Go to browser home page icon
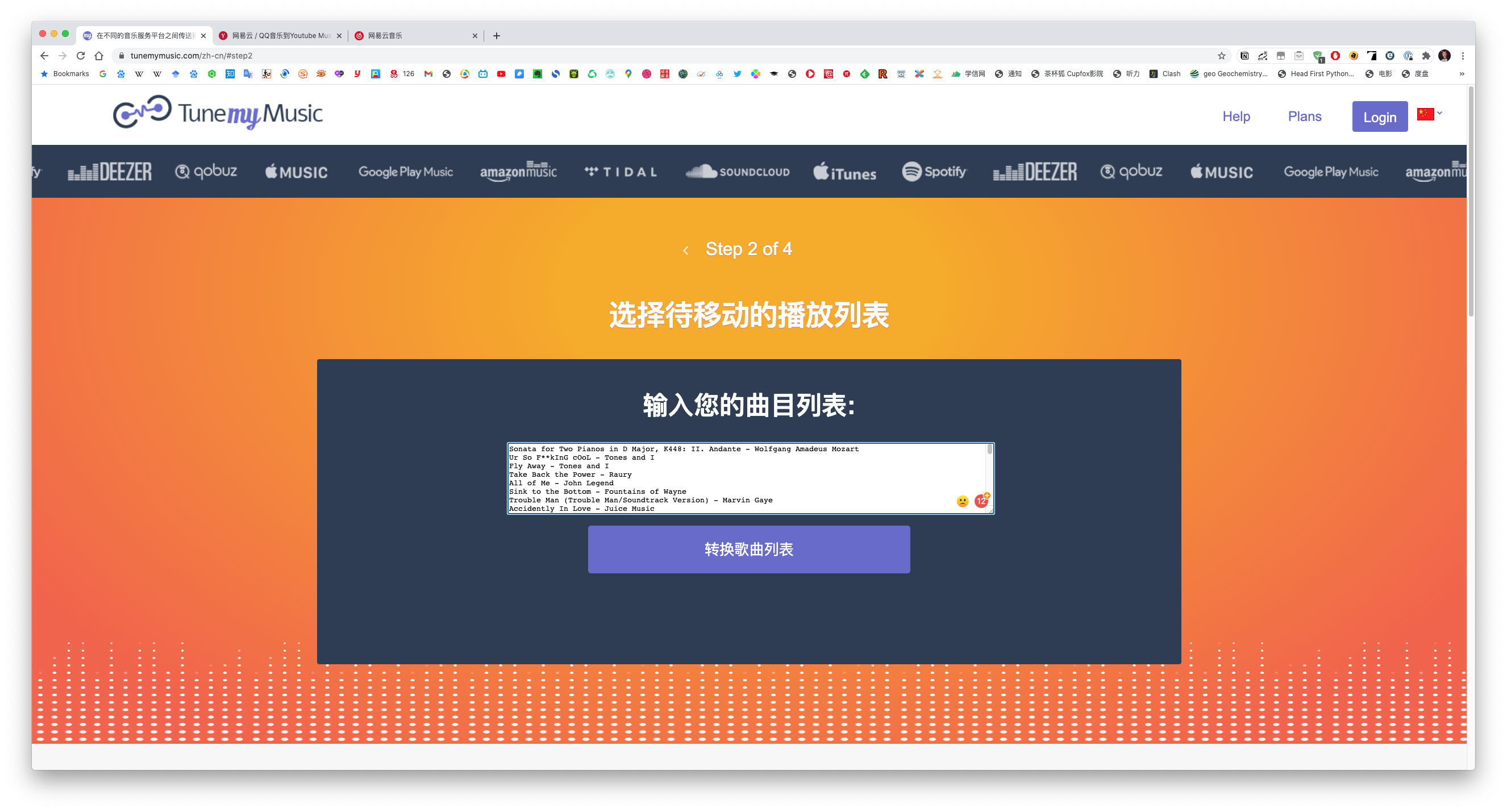This screenshot has width=1507, height=812. [x=99, y=56]
